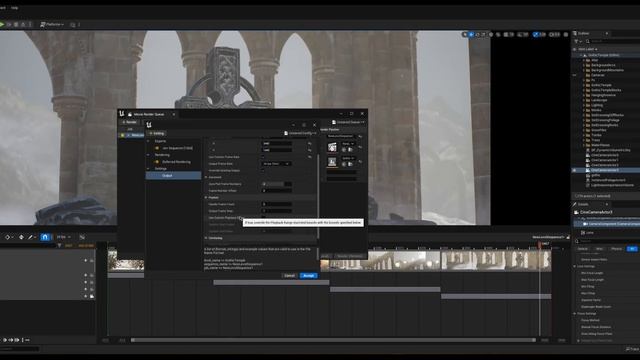The width and height of the screenshot is (640, 360).
Task: Click the Sequencer keyframe diamond icon
Action: pyautogui.click(x=7, y=237)
